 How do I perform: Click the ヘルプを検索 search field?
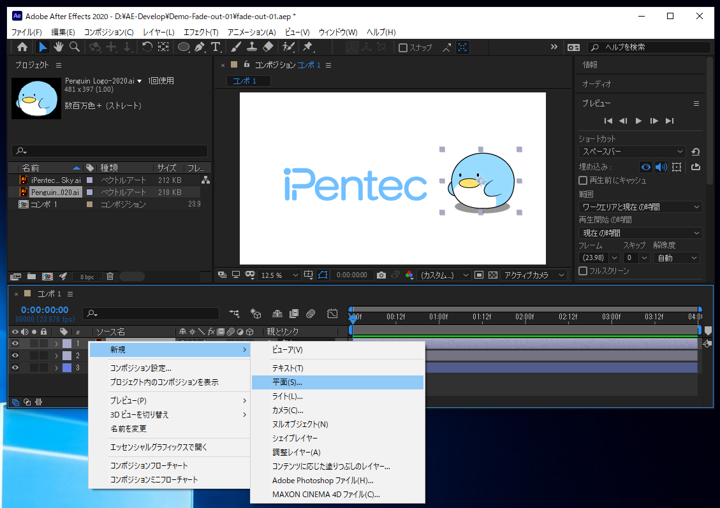pos(651,47)
